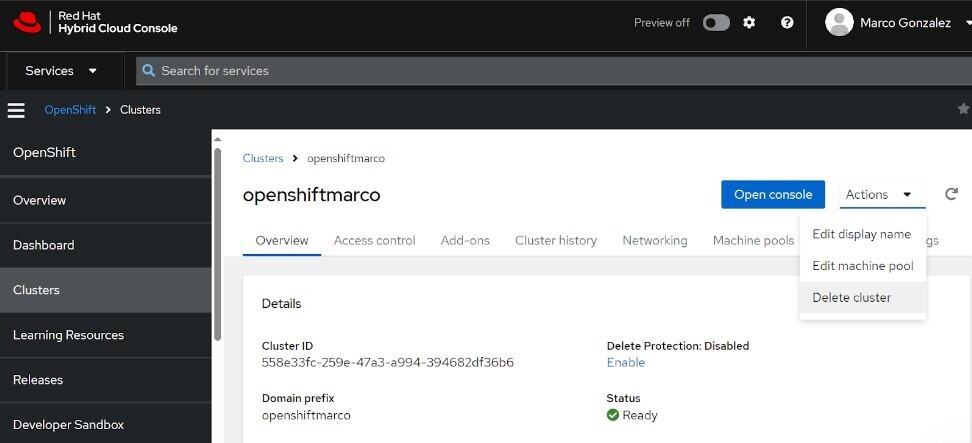Click the hamburger navigation menu icon
This screenshot has height=443, width=972.
[x=16, y=110]
